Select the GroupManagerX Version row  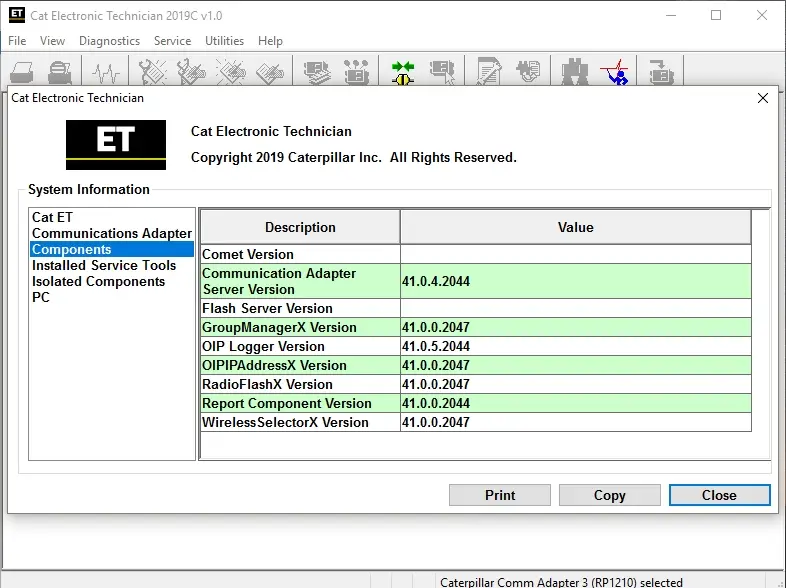[x=279, y=327]
